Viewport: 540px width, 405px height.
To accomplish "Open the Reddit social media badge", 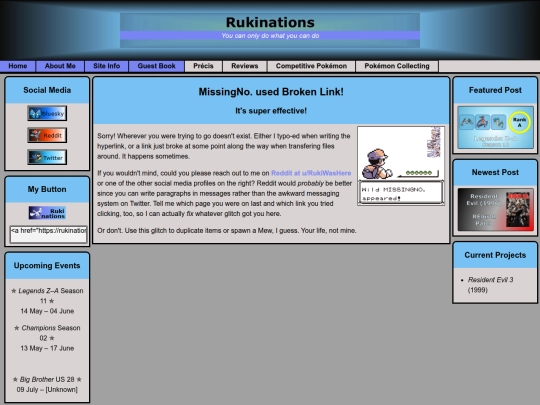I will pos(47,135).
